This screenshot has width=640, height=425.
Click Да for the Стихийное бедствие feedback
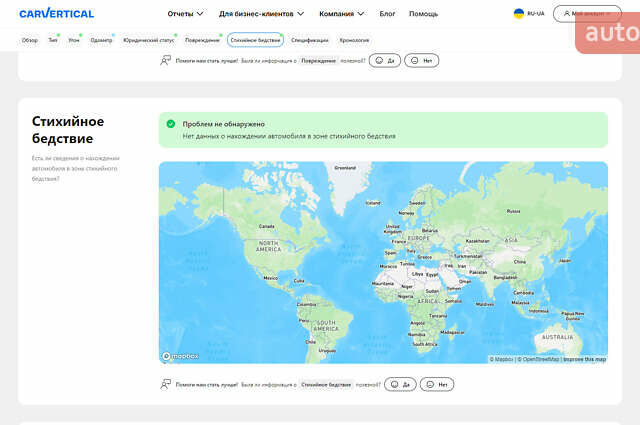click(400, 384)
